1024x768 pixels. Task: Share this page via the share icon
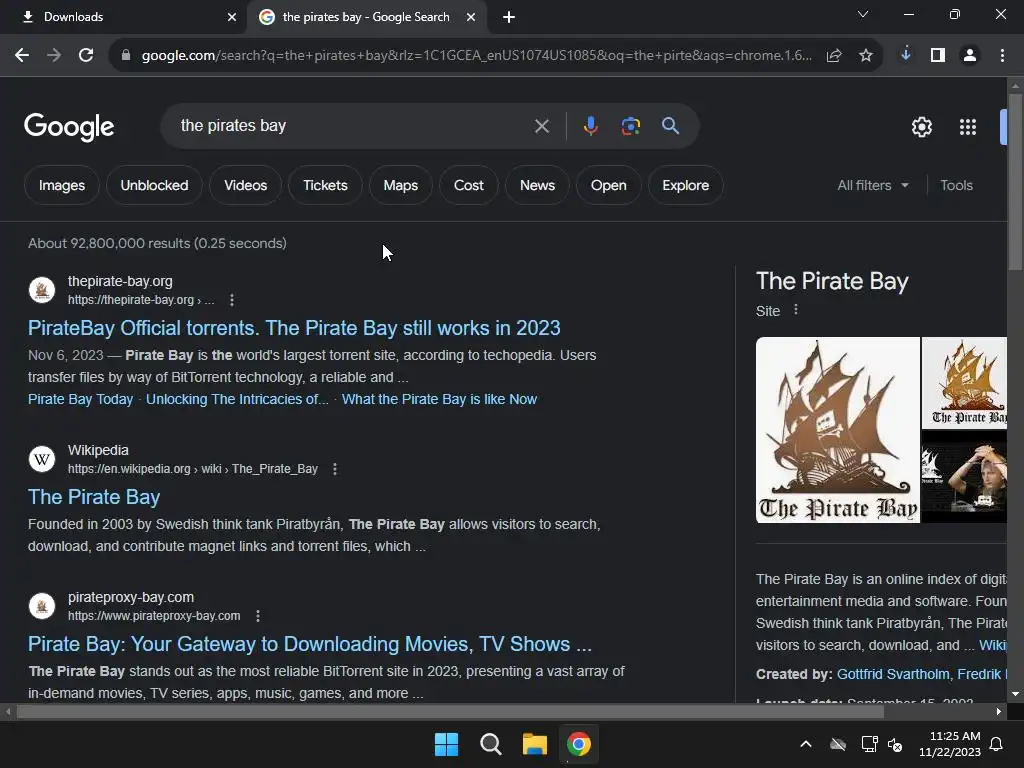coord(834,56)
